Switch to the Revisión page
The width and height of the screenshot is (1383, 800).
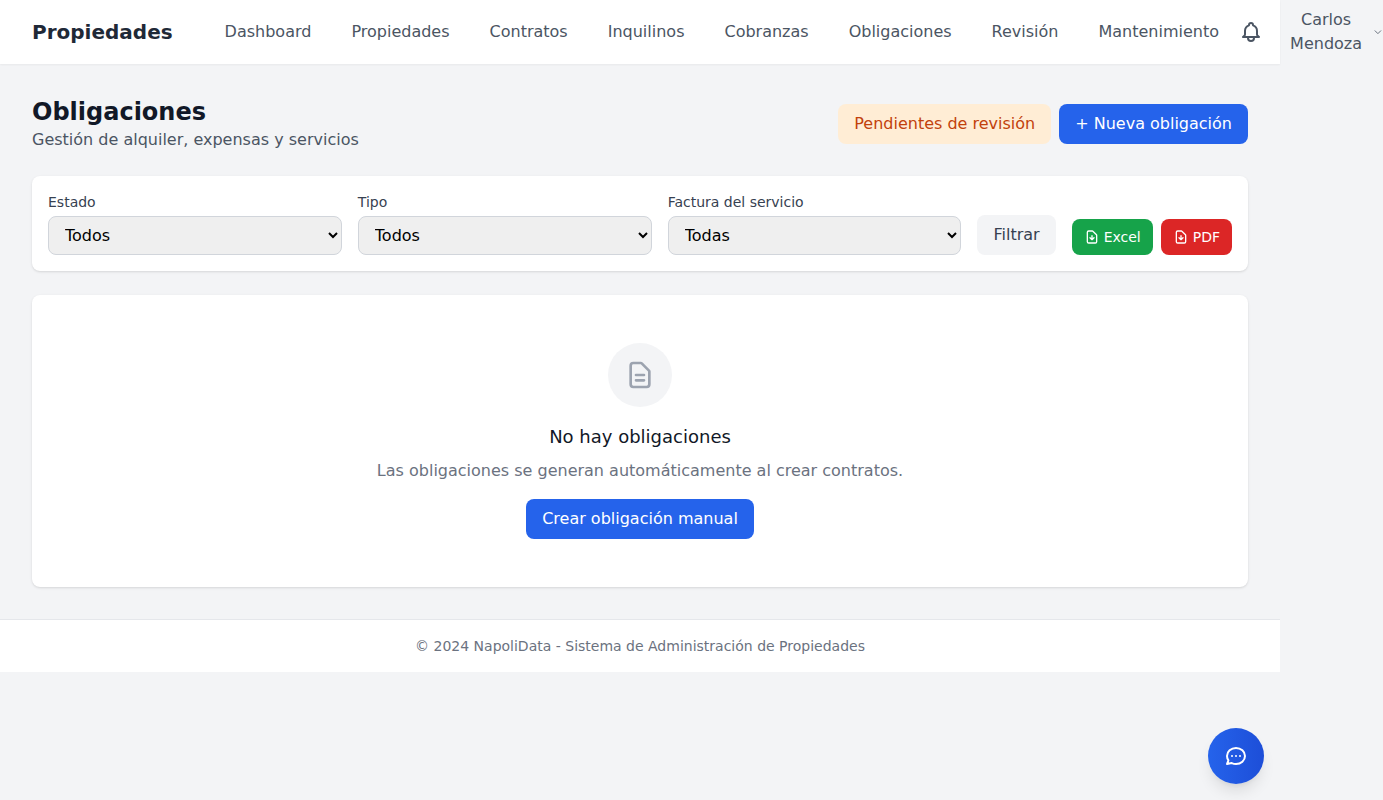coord(1024,31)
